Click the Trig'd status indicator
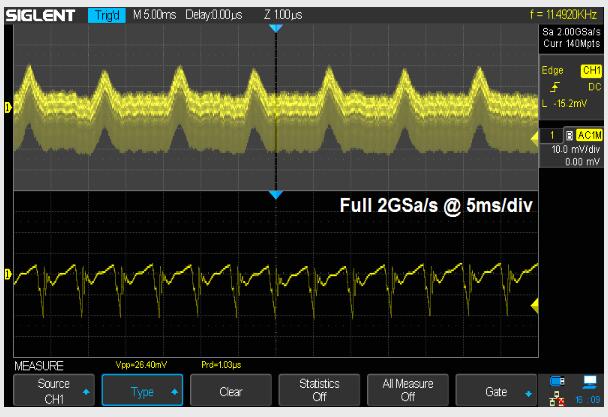Viewport: 608px width, 417px height. [107, 16]
